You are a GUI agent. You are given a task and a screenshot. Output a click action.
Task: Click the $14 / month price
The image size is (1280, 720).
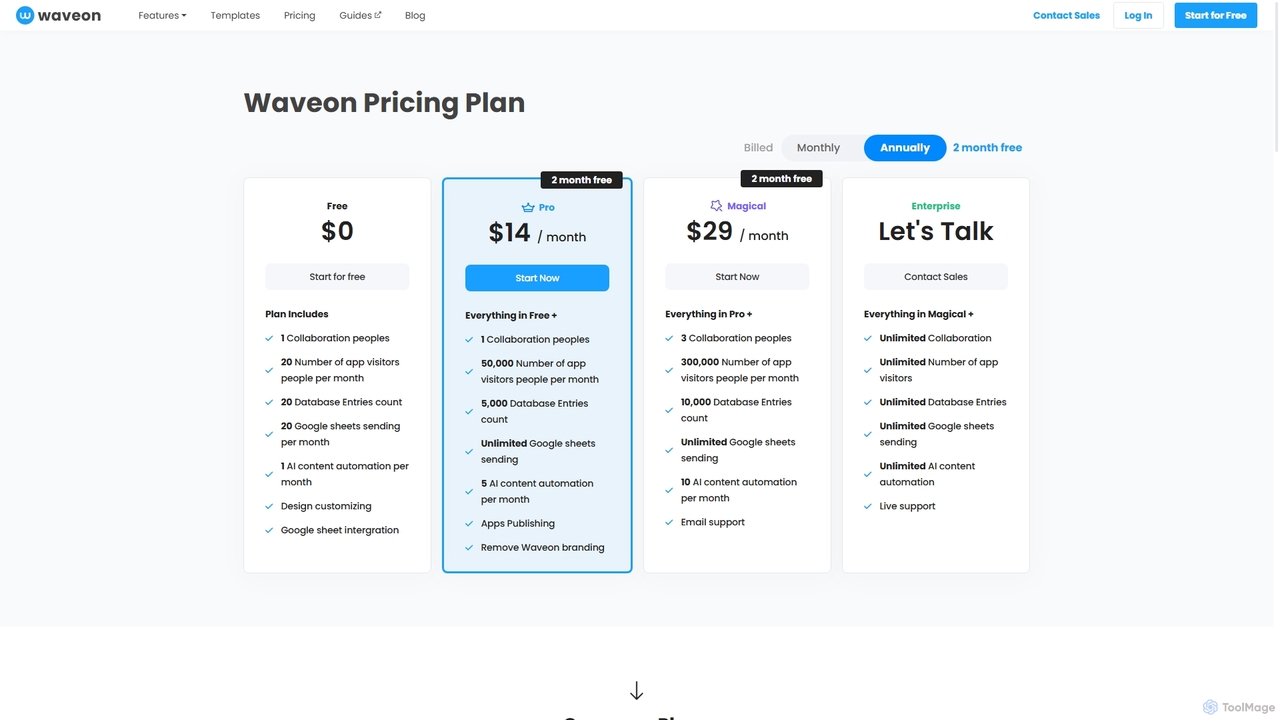[x=537, y=233]
